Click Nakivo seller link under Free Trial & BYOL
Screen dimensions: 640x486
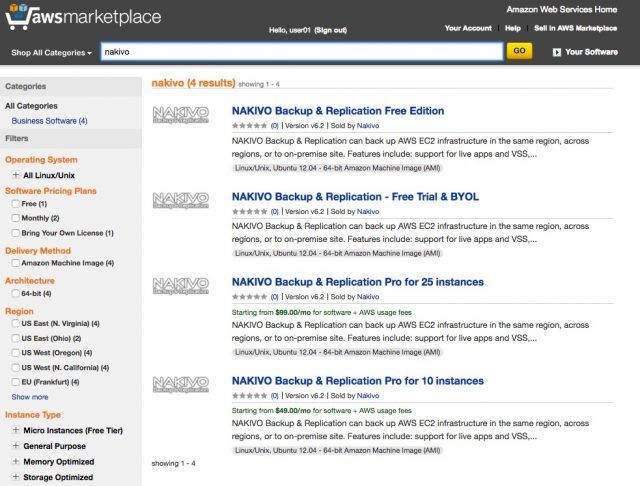368,211
